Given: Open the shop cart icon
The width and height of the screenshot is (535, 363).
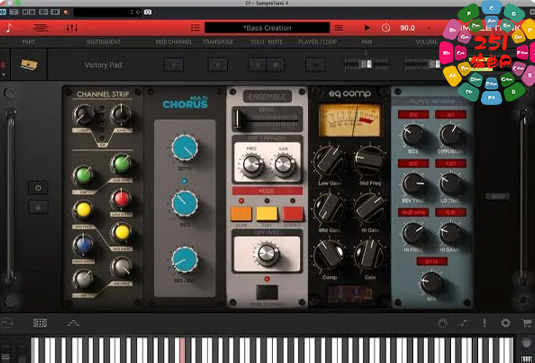Looking at the screenshot, I should click(527, 323).
